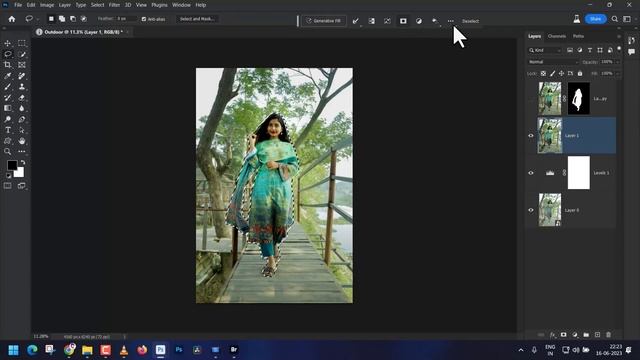Screen dimensions: 640x360
Task: Hide Layer 0 using its eye icon
Action: [x=531, y=210]
